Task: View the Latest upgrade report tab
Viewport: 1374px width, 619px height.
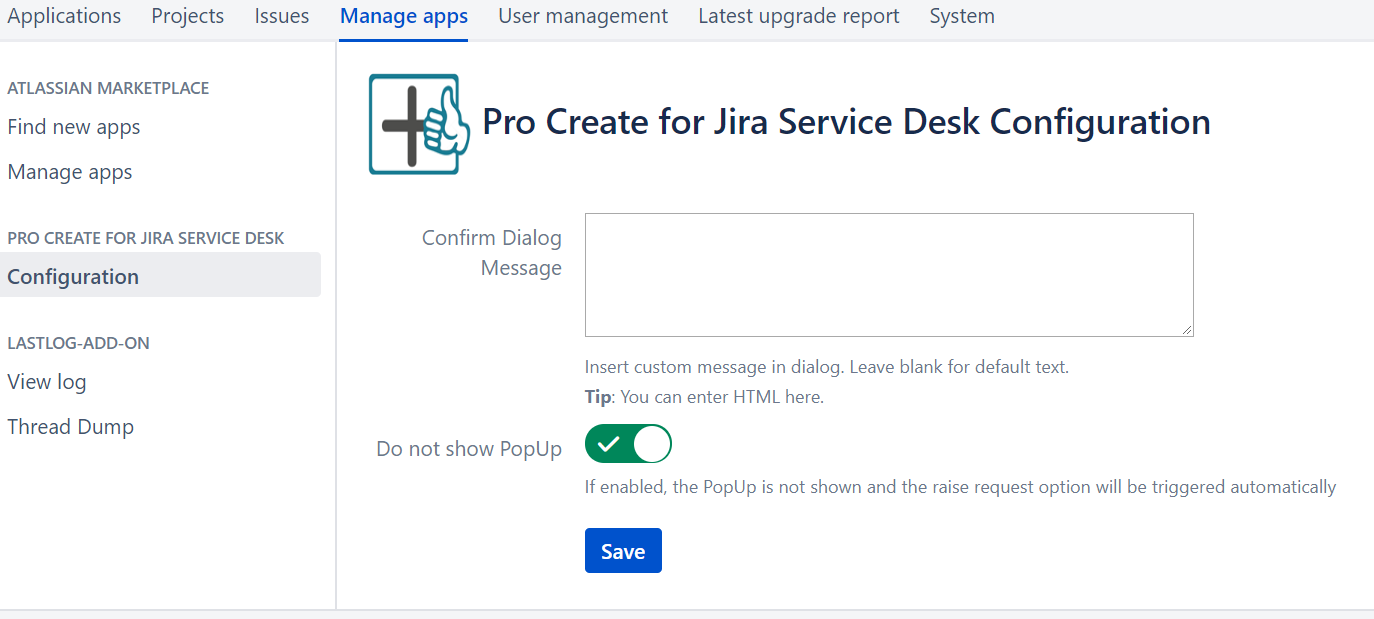Action: (799, 16)
